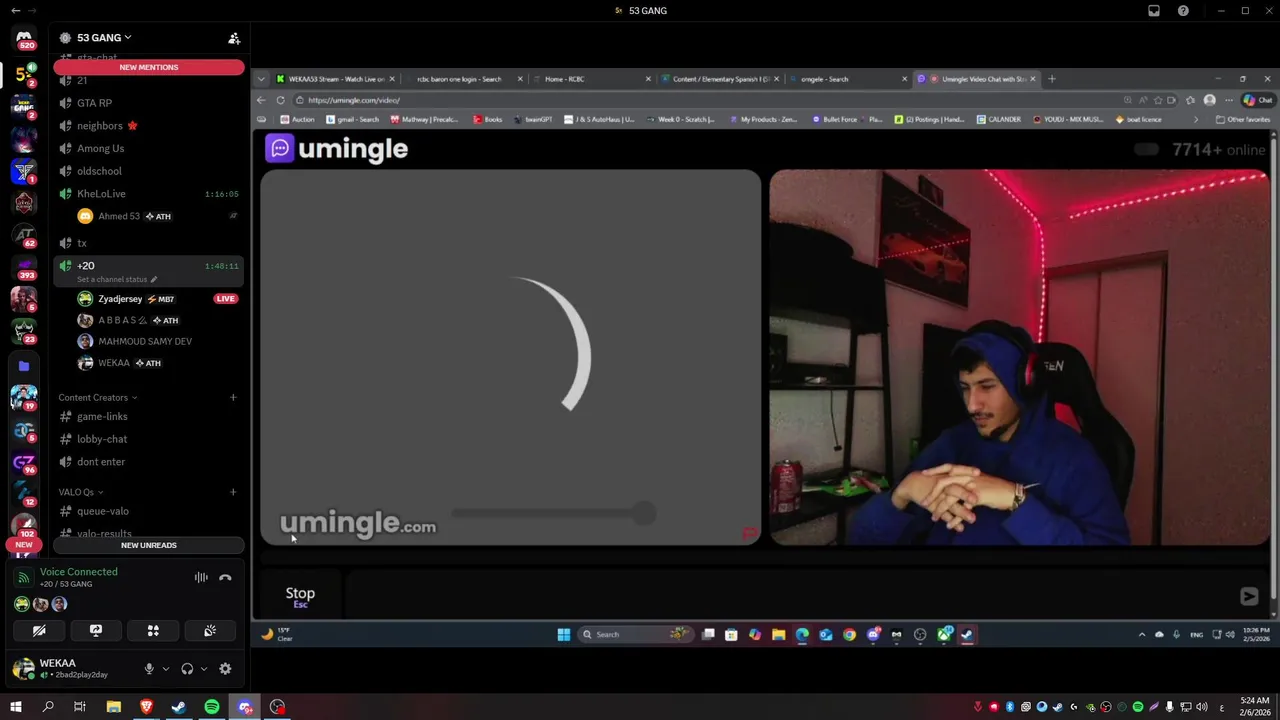Disconnect from voice with the hang-up icon
This screenshot has height=720, width=1280.
225,578
